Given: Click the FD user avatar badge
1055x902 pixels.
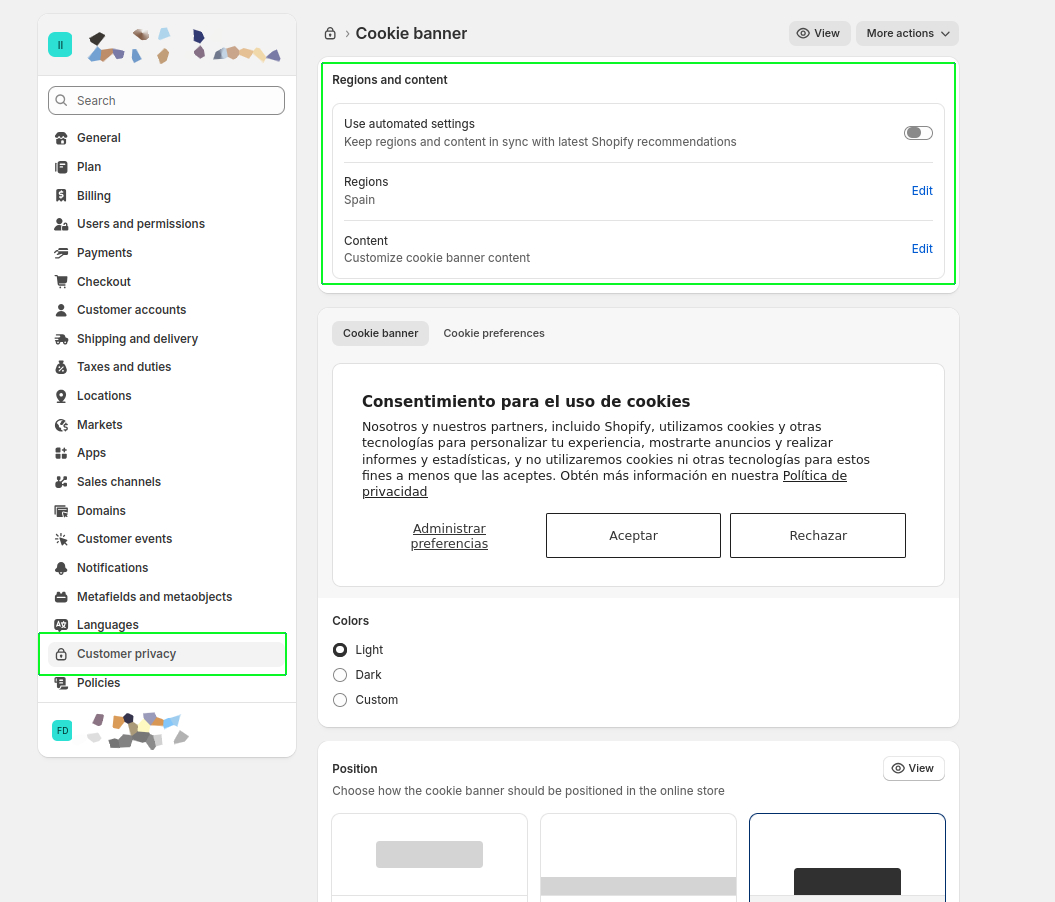Looking at the screenshot, I should [62, 730].
